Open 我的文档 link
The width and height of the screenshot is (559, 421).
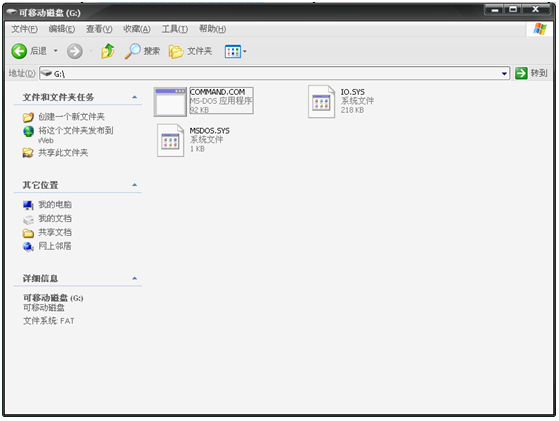point(55,218)
